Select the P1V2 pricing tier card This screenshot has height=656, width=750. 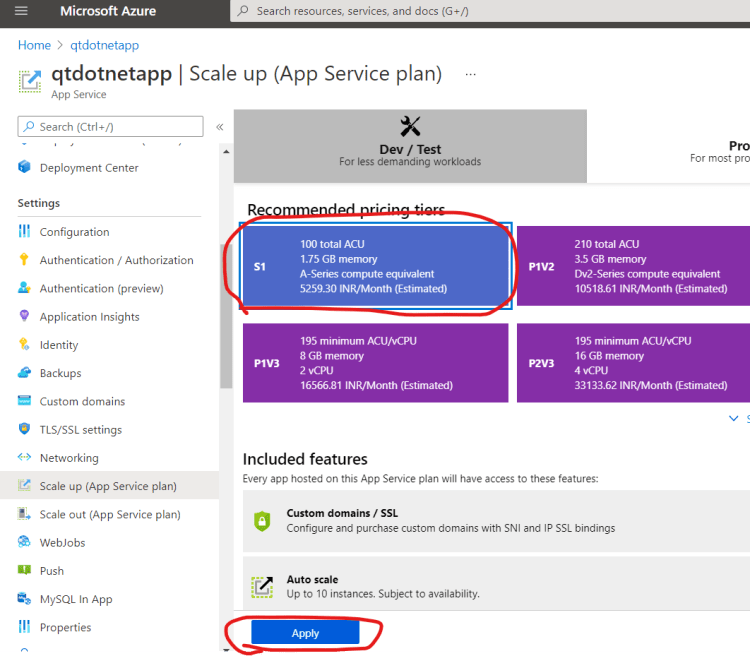(633, 266)
